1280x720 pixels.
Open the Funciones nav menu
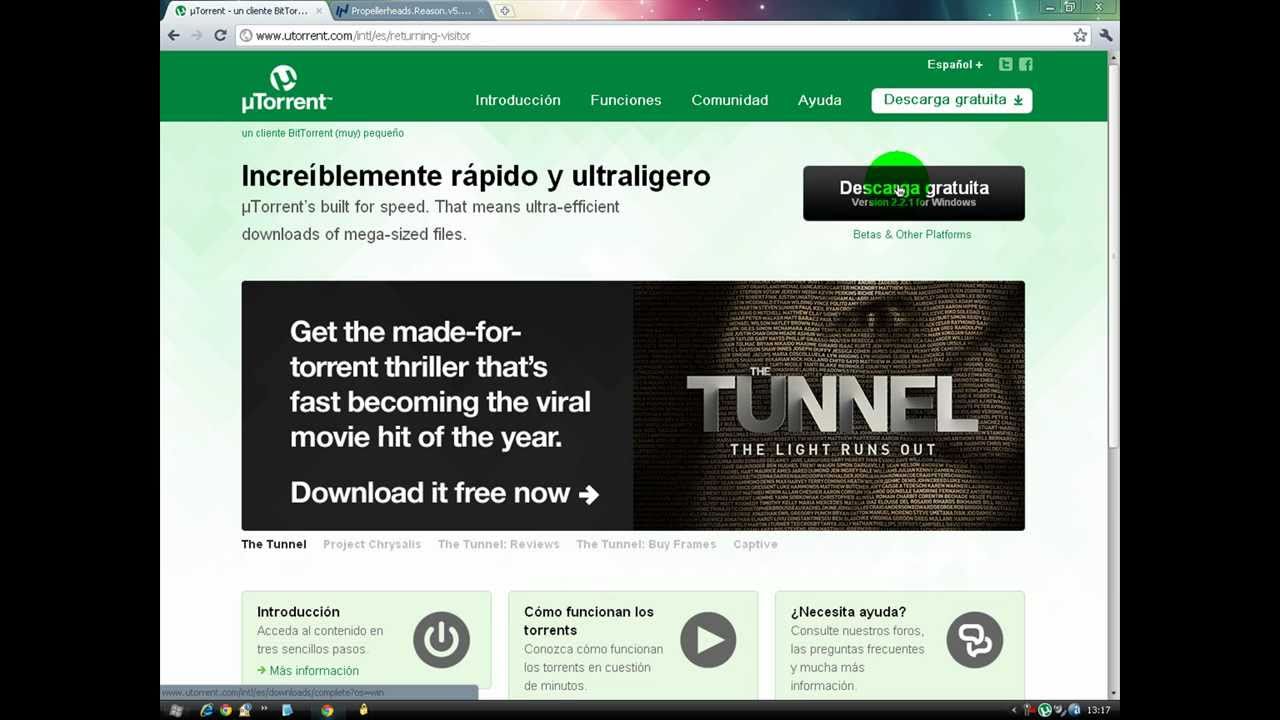pos(626,100)
